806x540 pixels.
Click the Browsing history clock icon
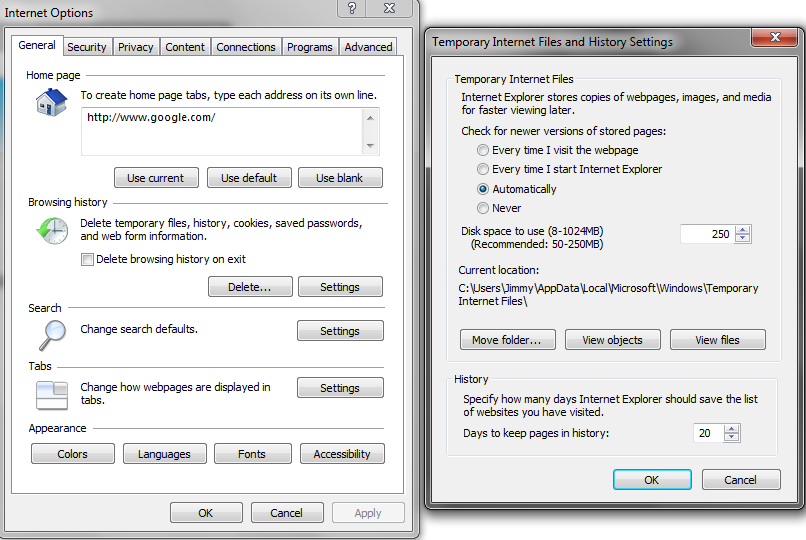tap(52, 230)
